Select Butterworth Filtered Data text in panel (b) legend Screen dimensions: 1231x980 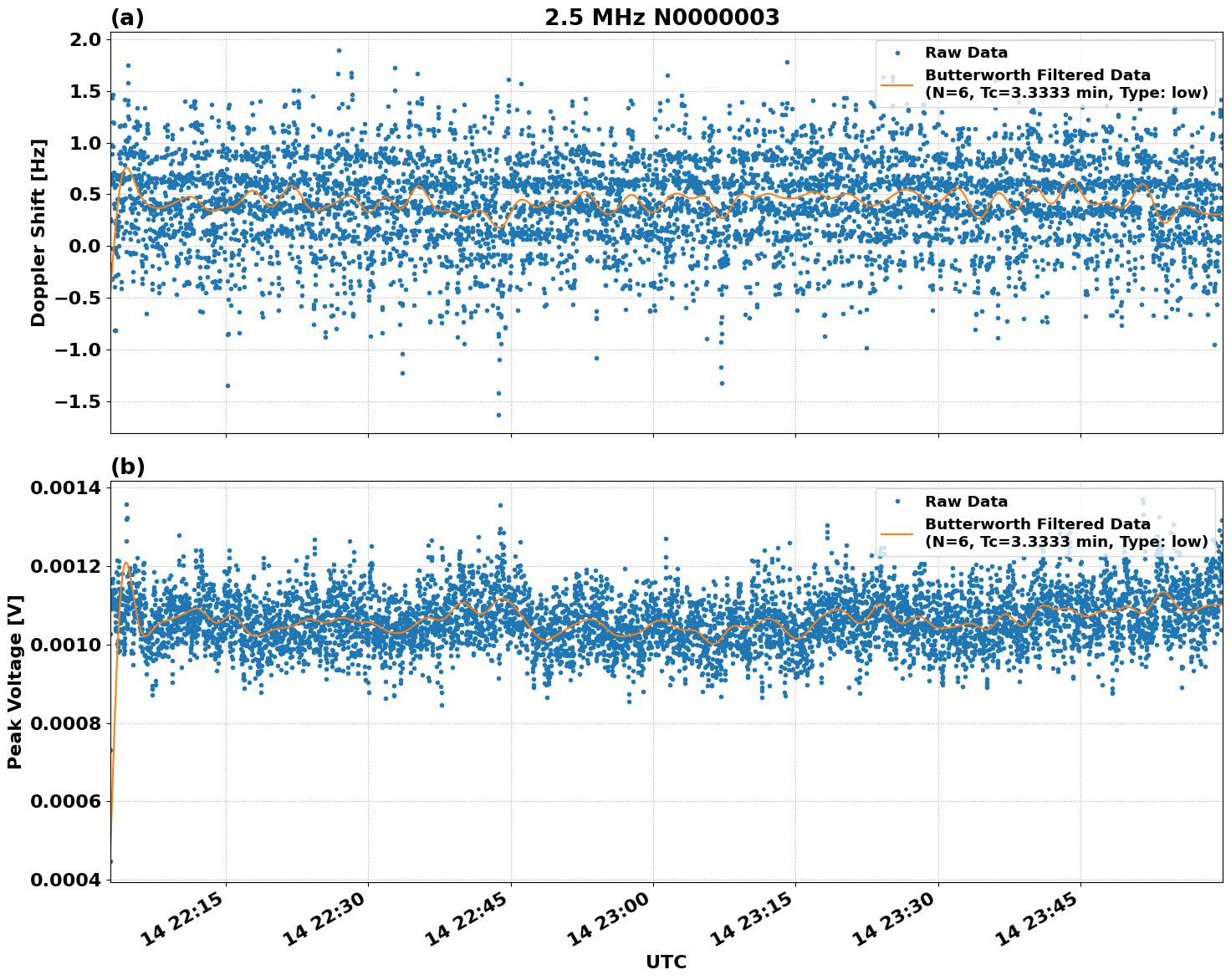coord(1037,524)
